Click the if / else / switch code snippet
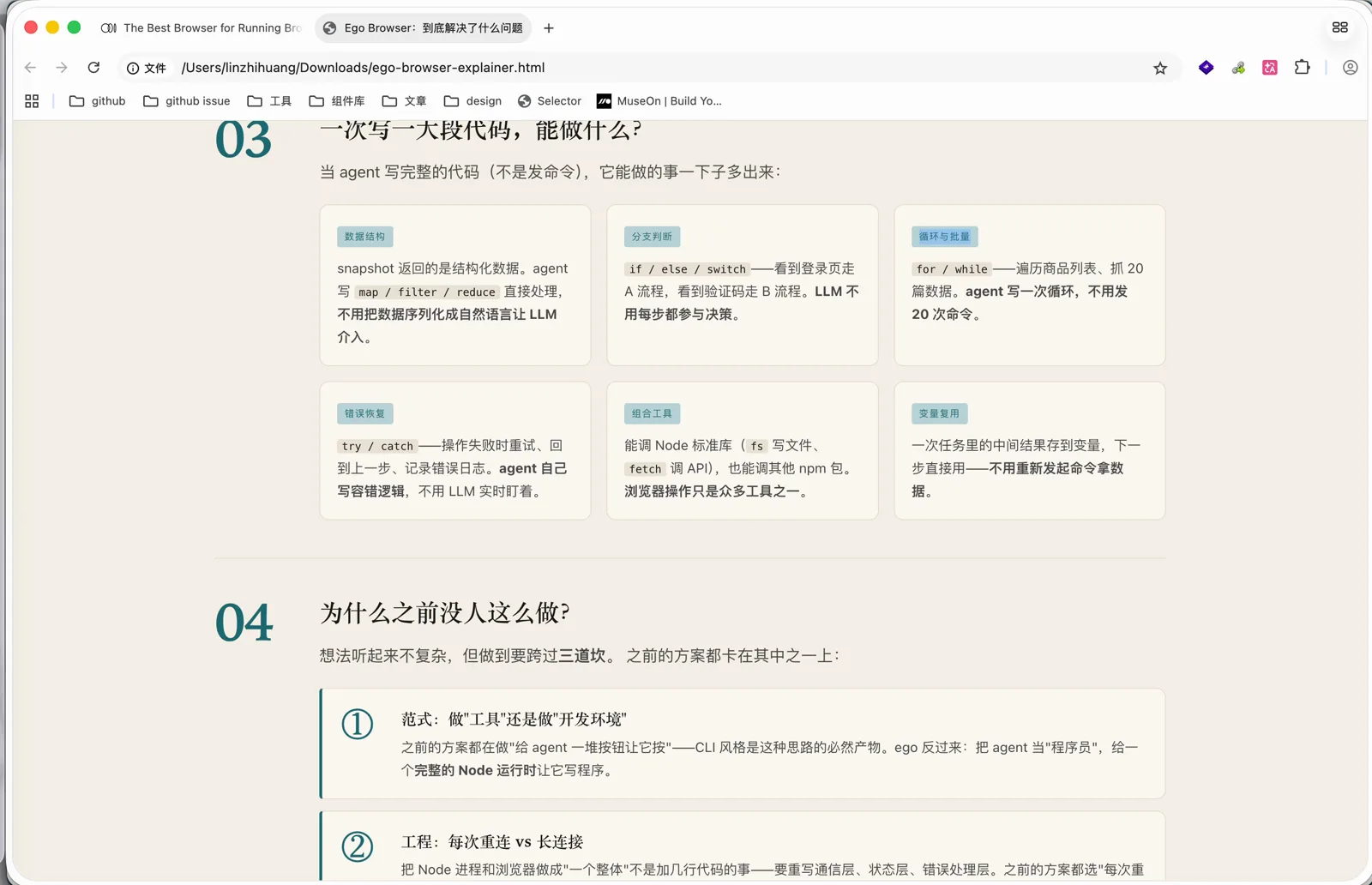Screen dimensions: 1372x885 click(687, 269)
